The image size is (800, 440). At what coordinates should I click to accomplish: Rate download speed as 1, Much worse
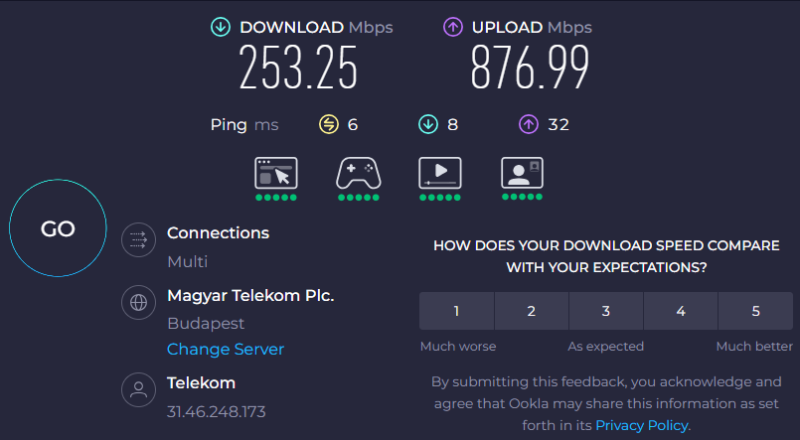457,311
